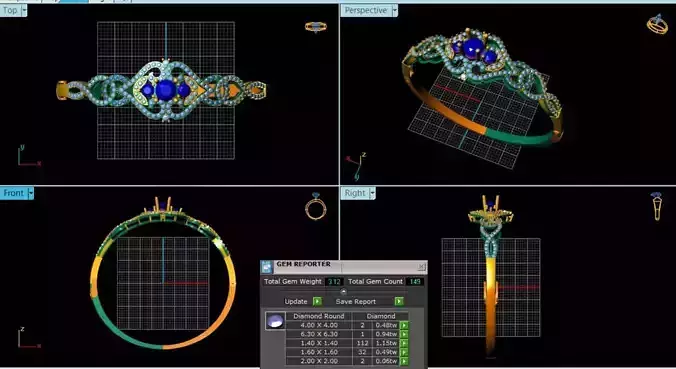Click green arrow next to Update
The image size is (676, 369).
click(317, 301)
